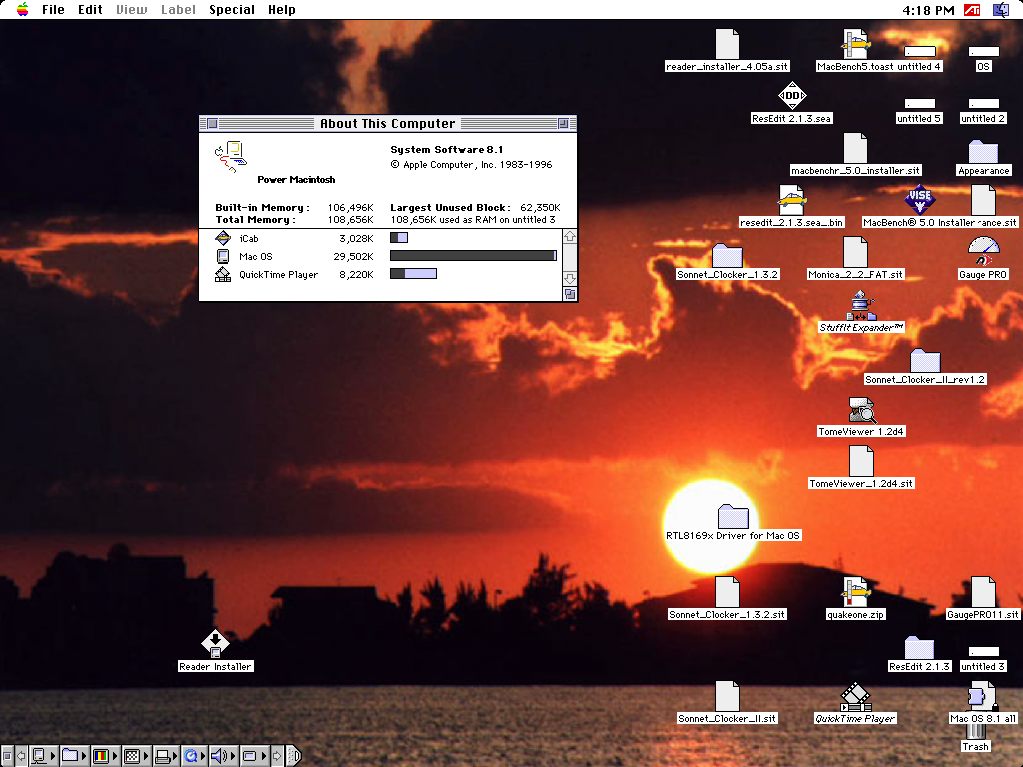
Task: Open the AppleTalk switch Control Strip module
Action: tap(43, 756)
